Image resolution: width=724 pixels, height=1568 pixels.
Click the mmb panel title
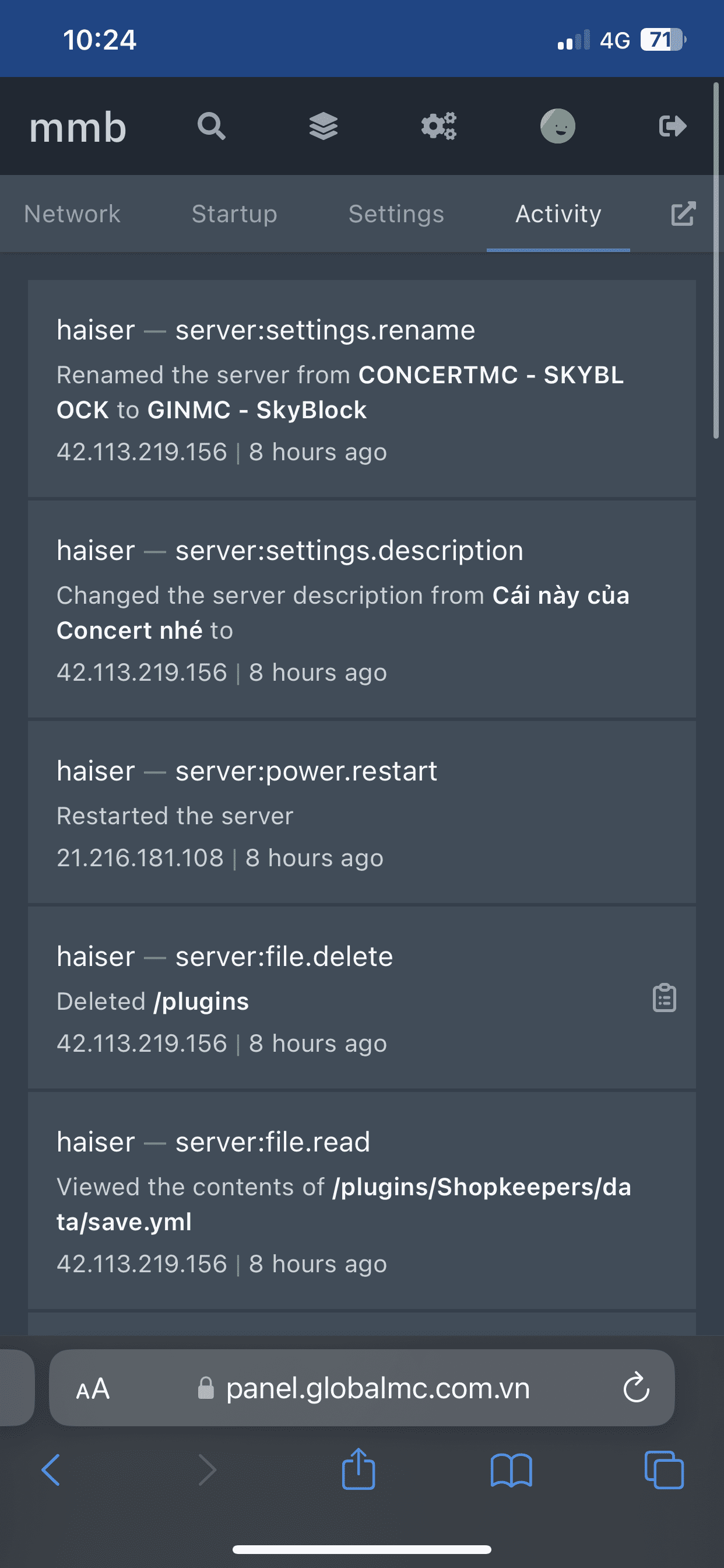pyautogui.click(x=78, y=128)
